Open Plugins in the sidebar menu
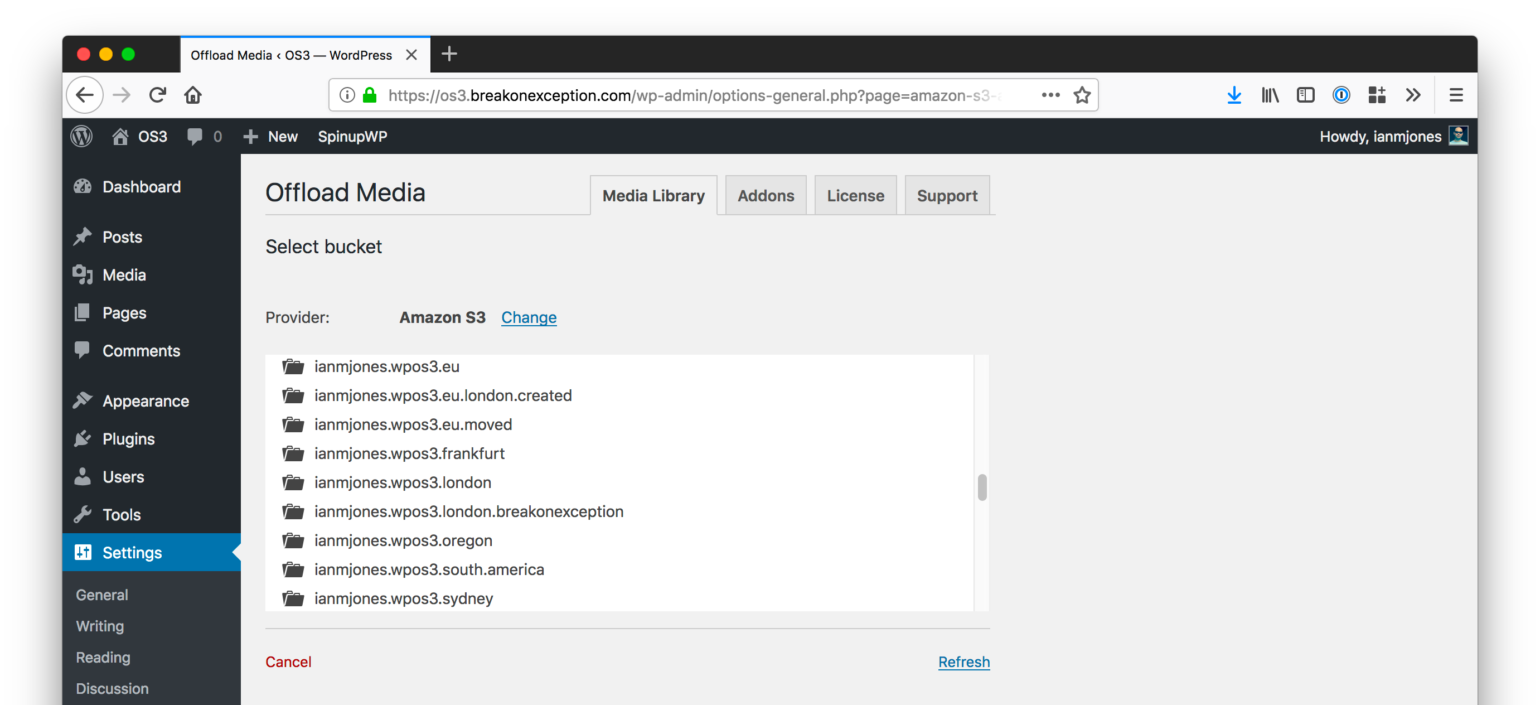The width and height of the screenshot is (1540, 705). 128,439
